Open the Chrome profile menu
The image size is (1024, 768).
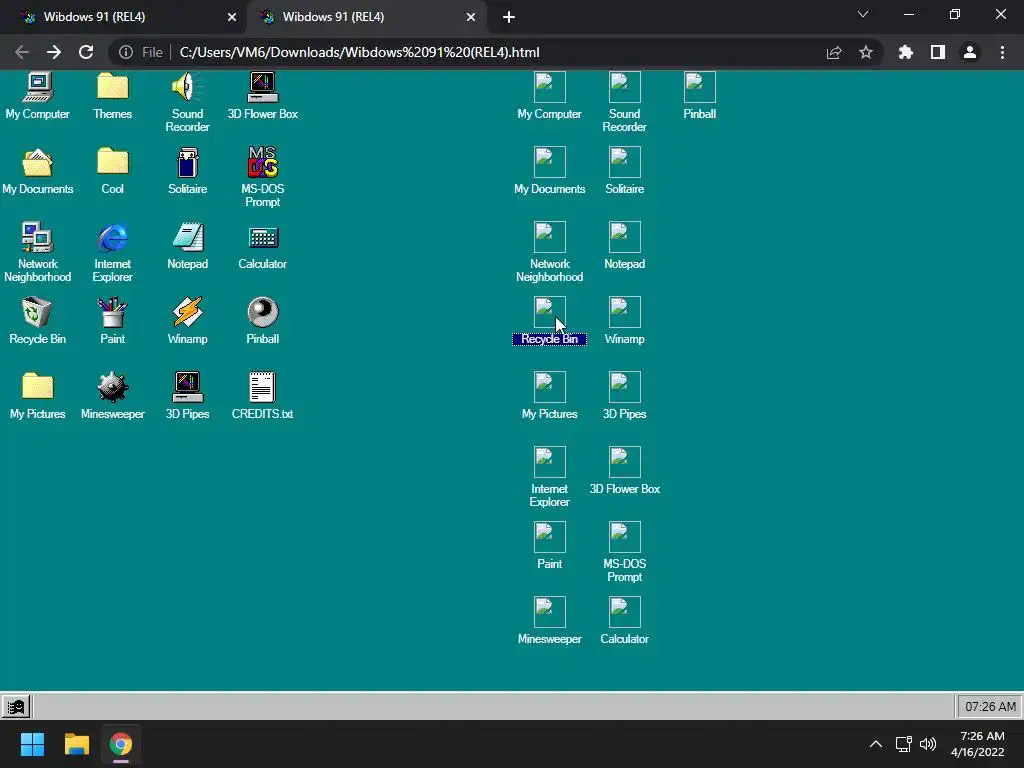click(970, 52)
